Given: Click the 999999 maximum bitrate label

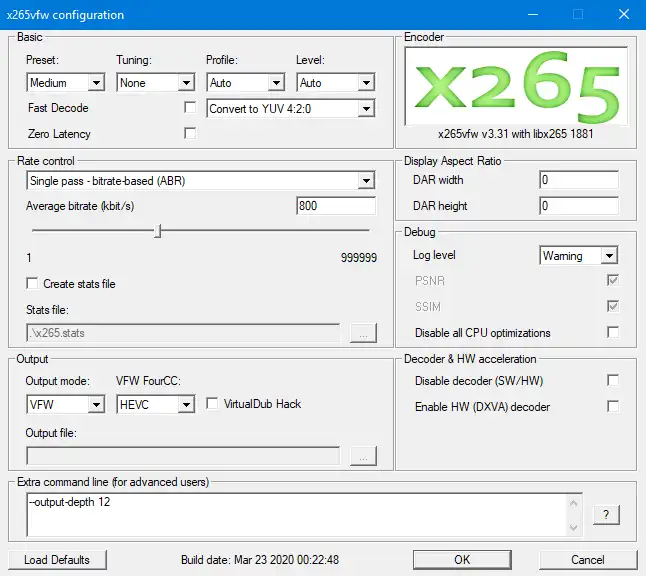Looking at the screenshot, I should (358, 258).
